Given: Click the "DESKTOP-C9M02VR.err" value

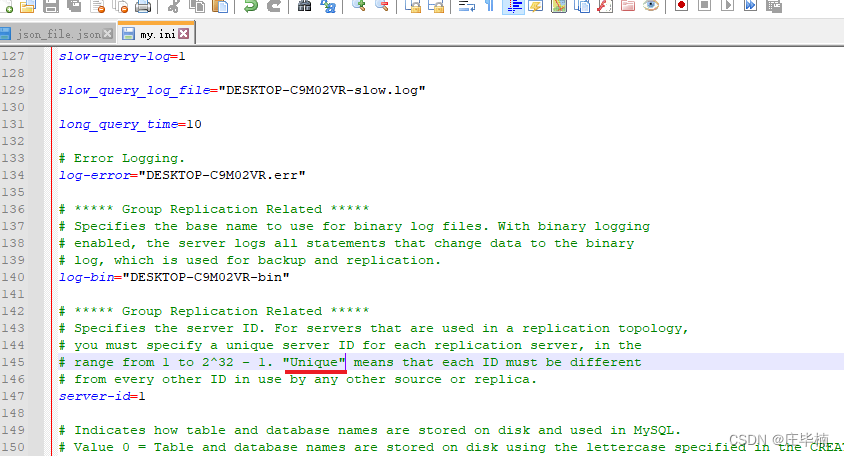Looking at the screenshot, I should 222,175.
